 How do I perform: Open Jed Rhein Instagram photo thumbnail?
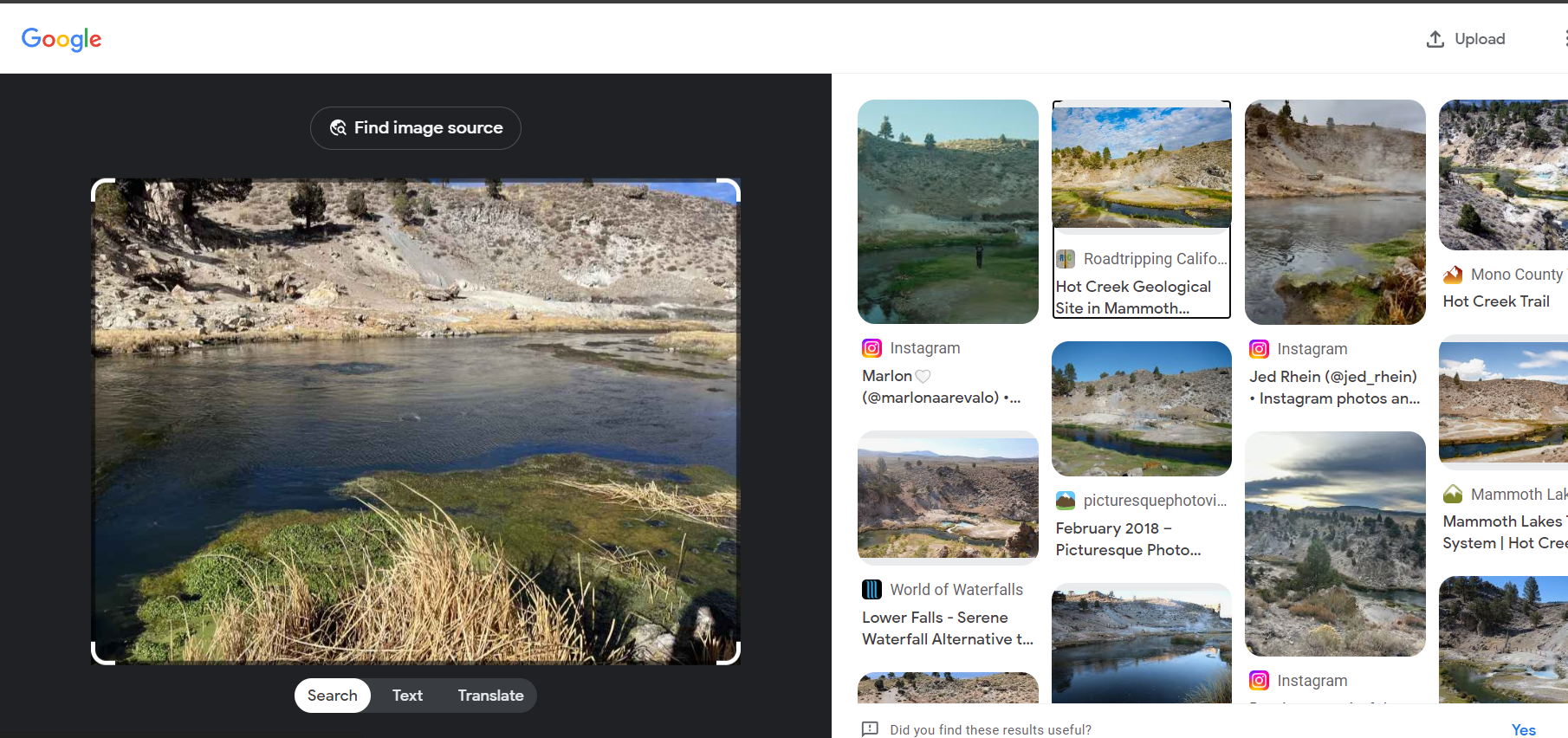(x=1334, y=212)
